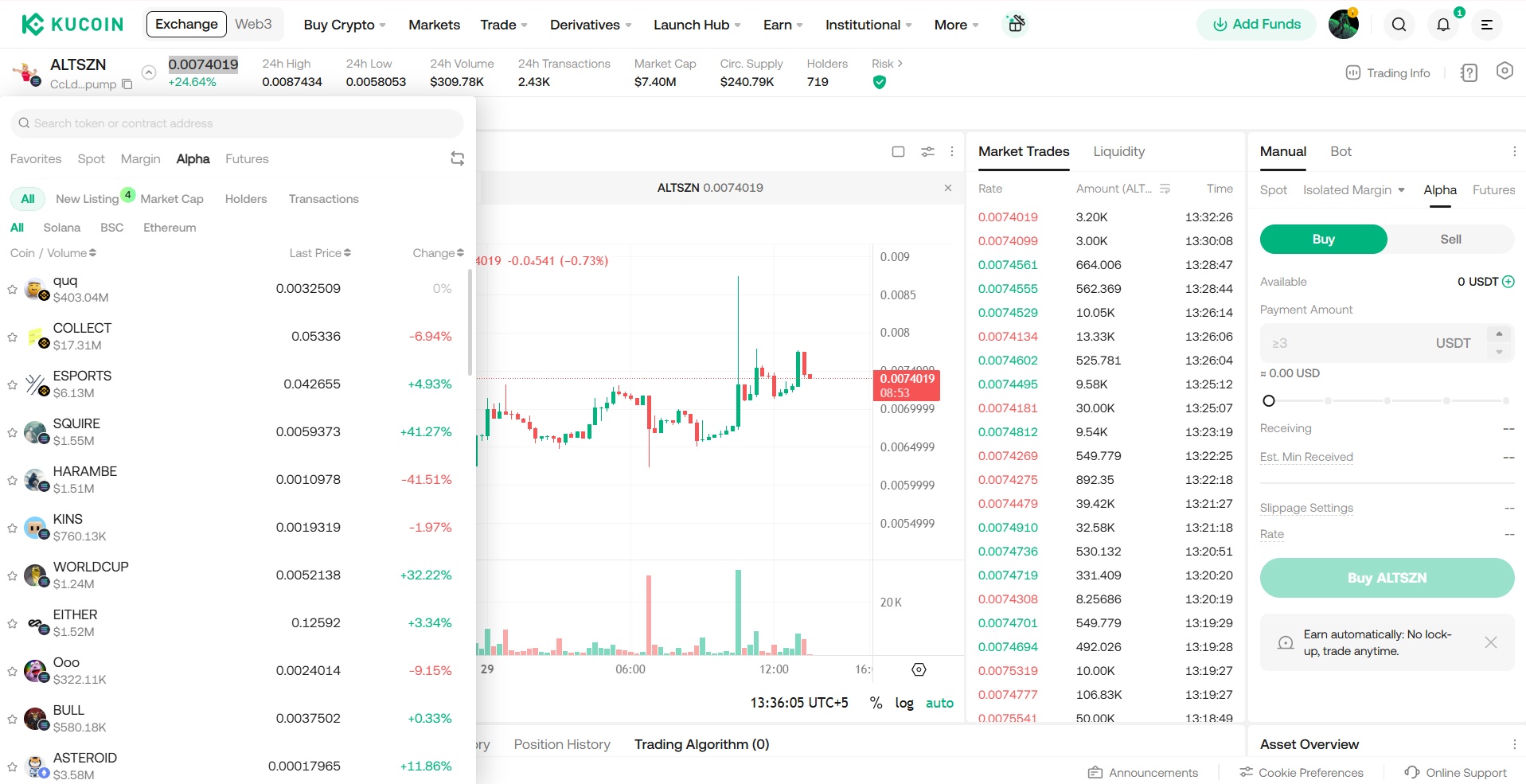Image resolution: width=1526 pixels, height=784 pixels.
Task: Open the user profile avatar
Action: click(1344, 24)
